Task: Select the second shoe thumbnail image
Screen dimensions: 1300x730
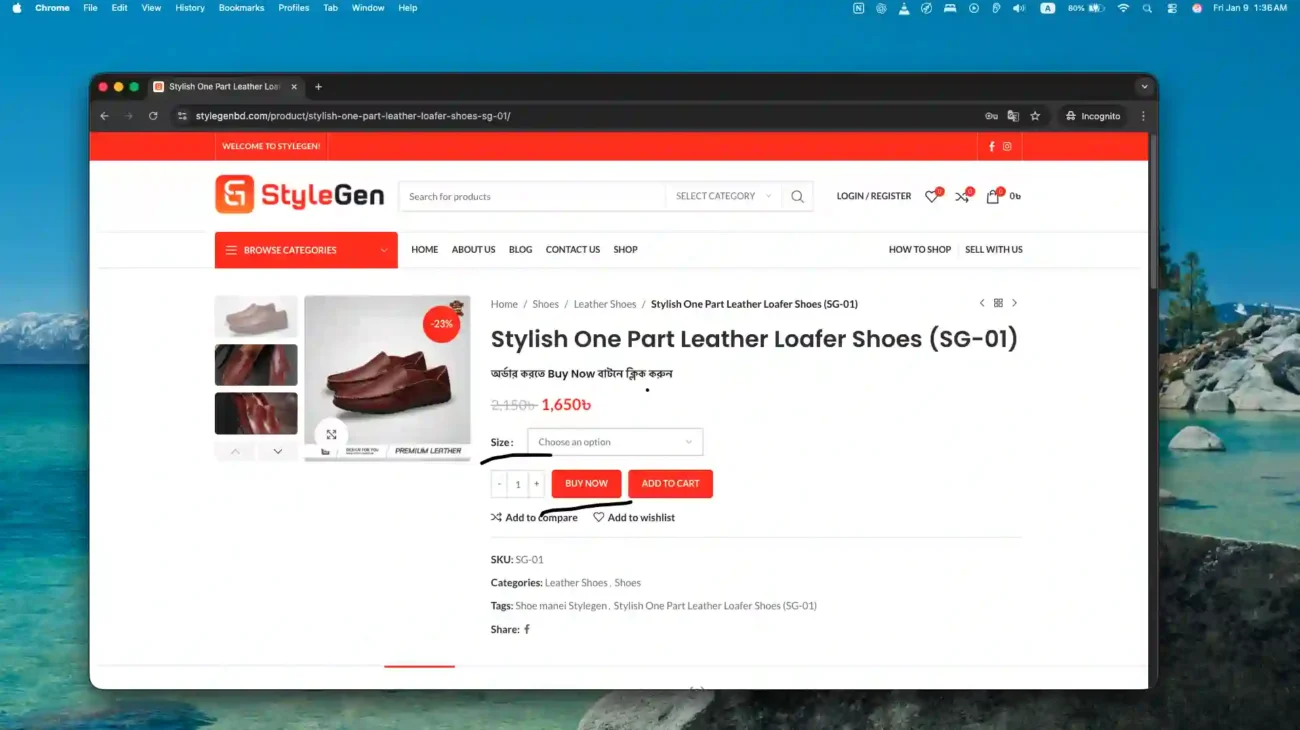Action: coord(256,365)
